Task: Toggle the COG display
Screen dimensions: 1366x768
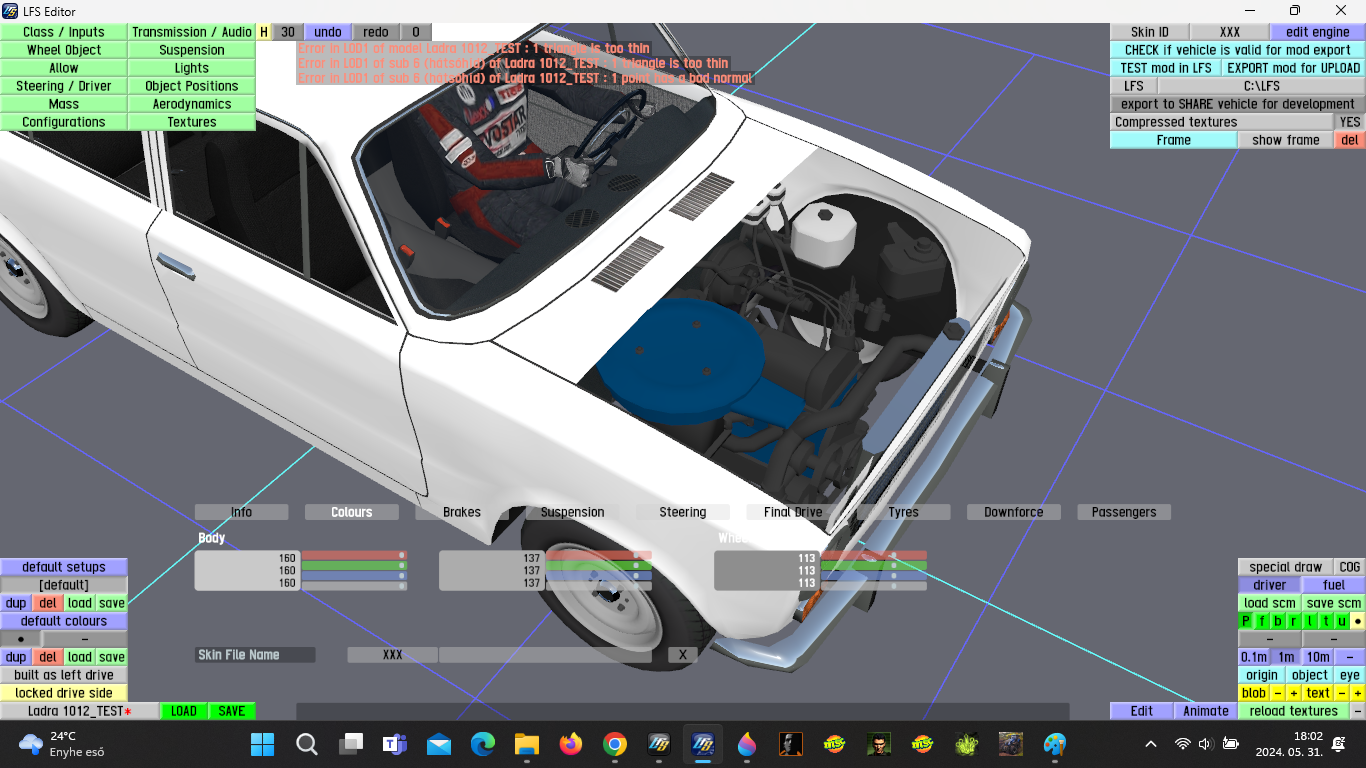Action: point(1350,567)
